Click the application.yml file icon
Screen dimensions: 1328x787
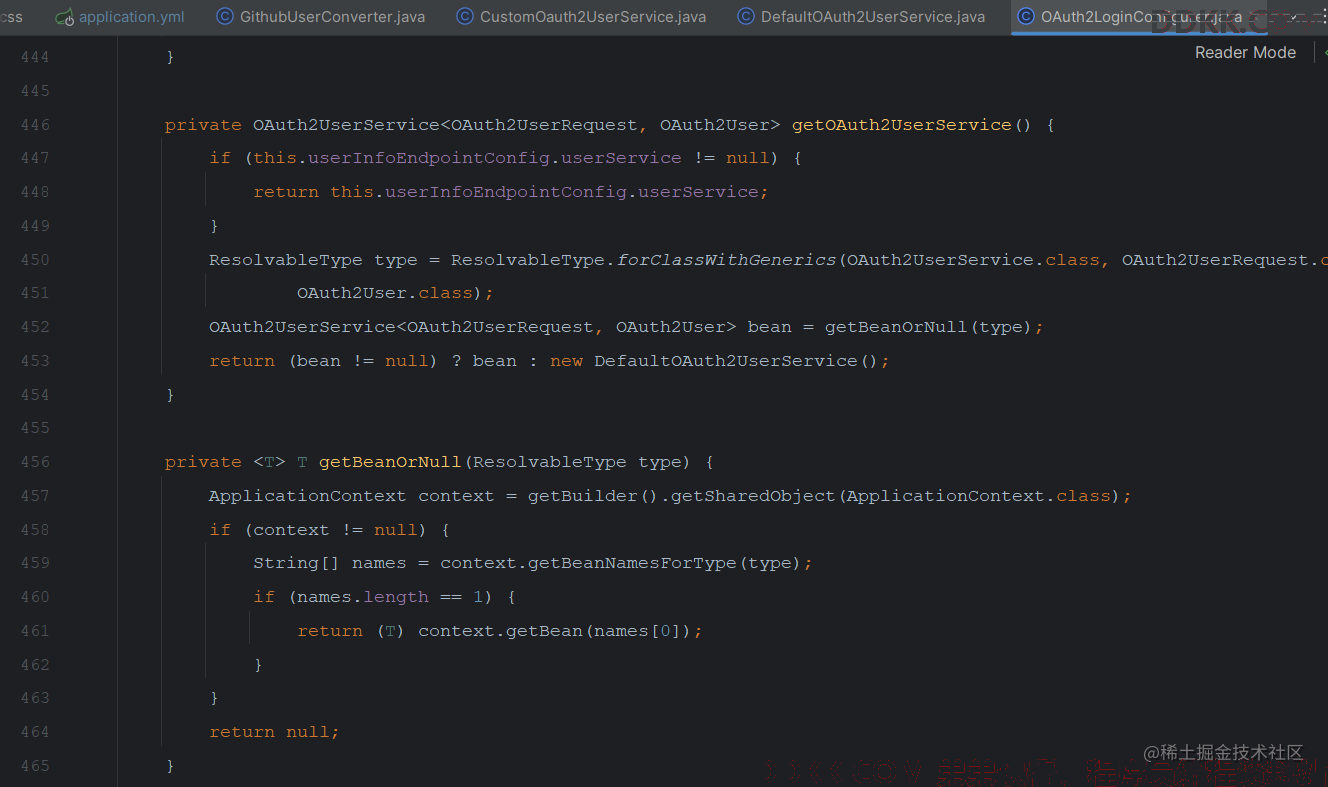point(65,17)
